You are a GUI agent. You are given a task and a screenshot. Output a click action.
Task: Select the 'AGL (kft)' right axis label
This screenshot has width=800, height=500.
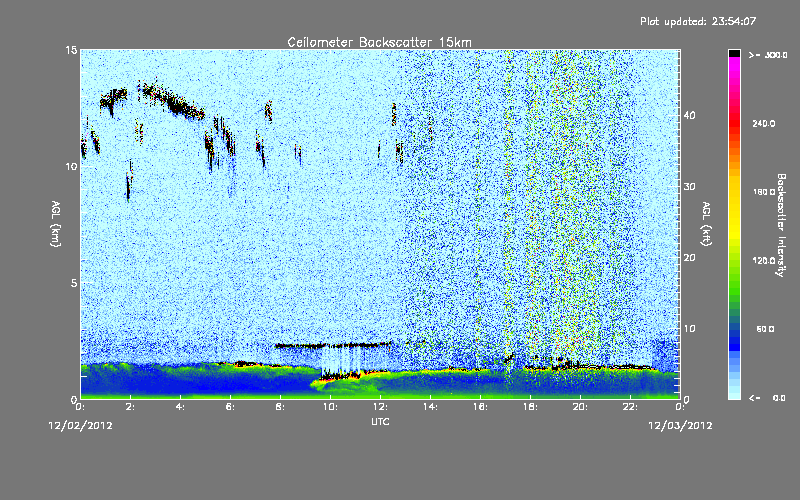706,223
